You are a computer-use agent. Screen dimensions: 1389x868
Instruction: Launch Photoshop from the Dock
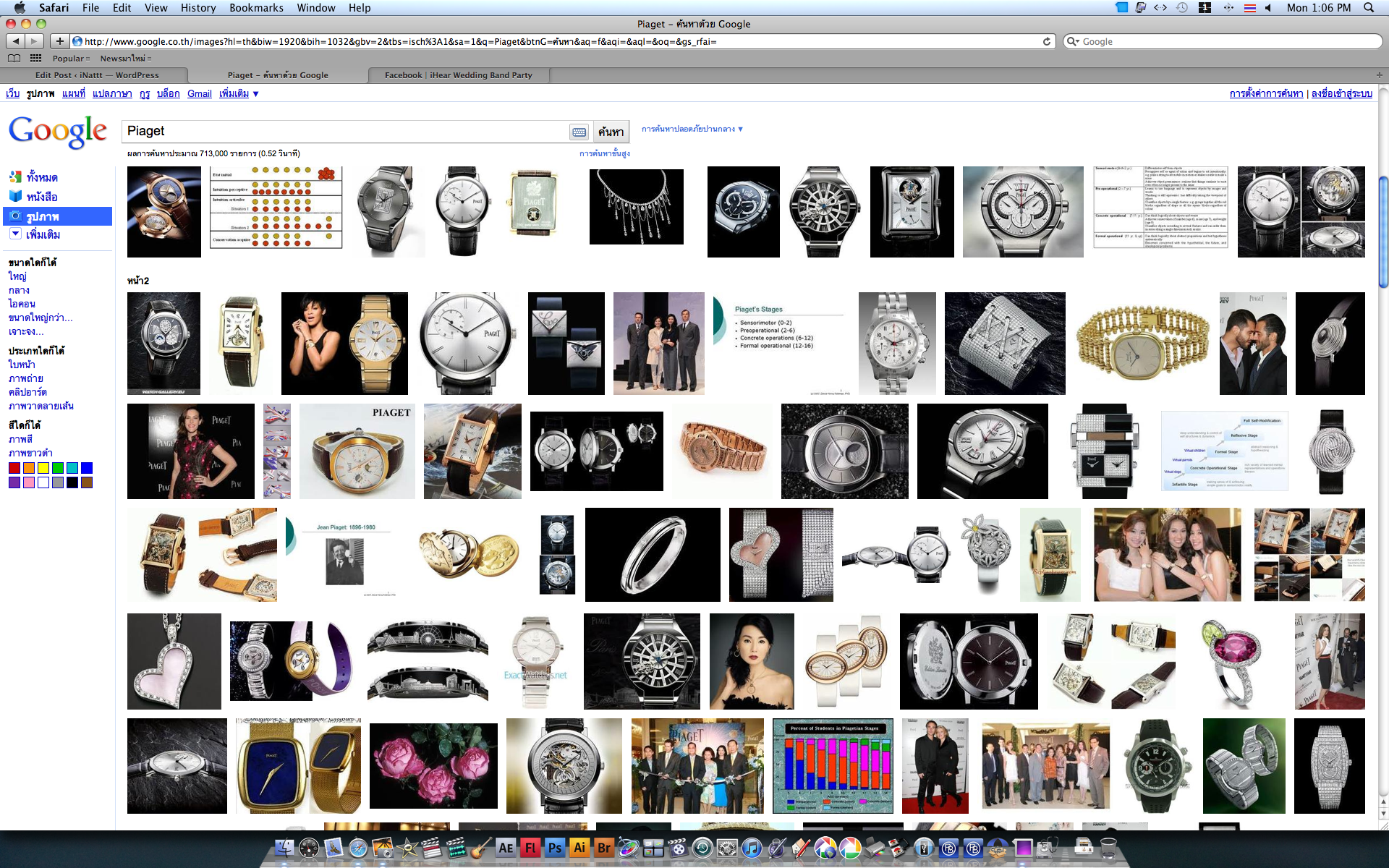(x=555, y=848)
